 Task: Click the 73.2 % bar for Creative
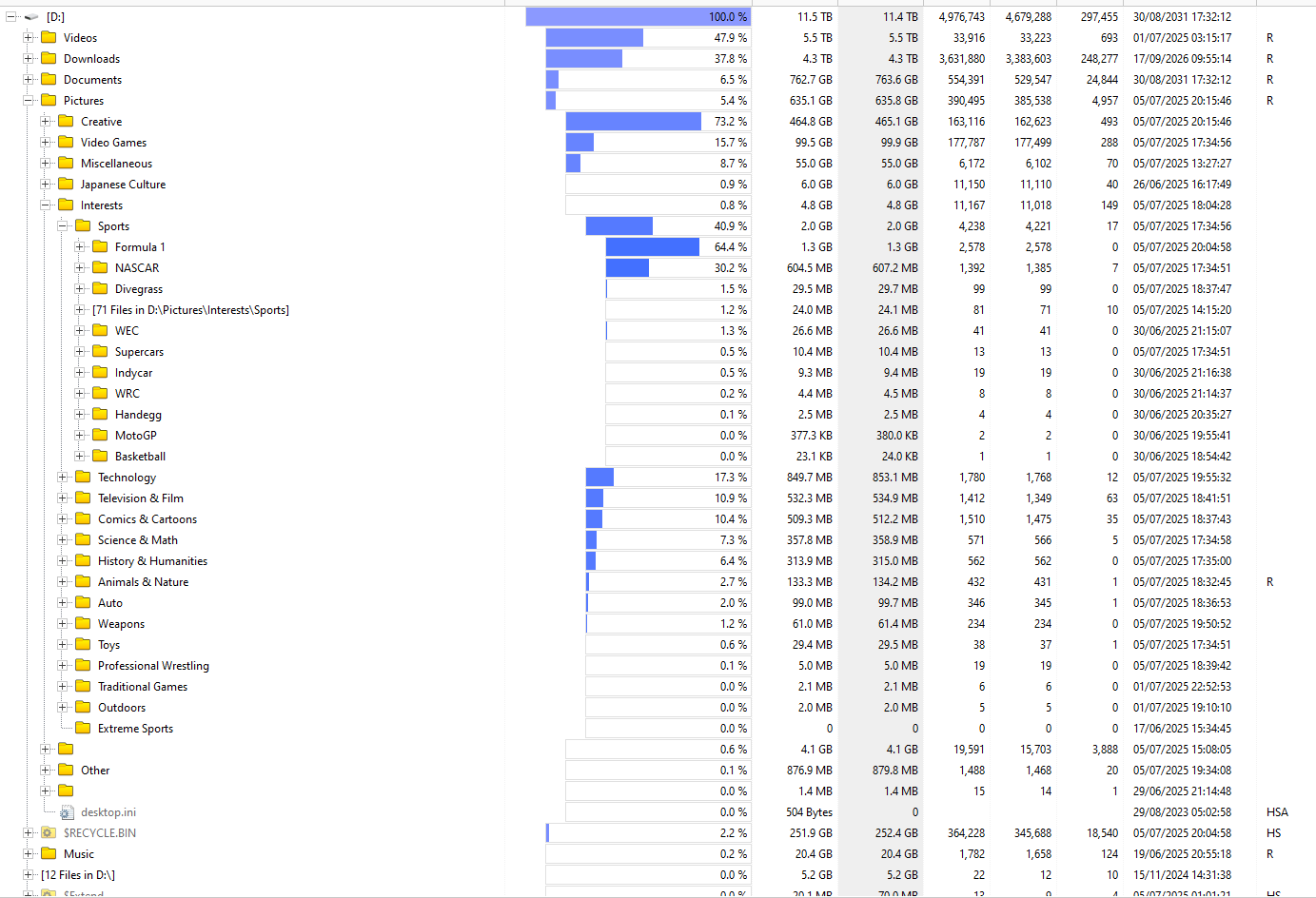[658, 122]
